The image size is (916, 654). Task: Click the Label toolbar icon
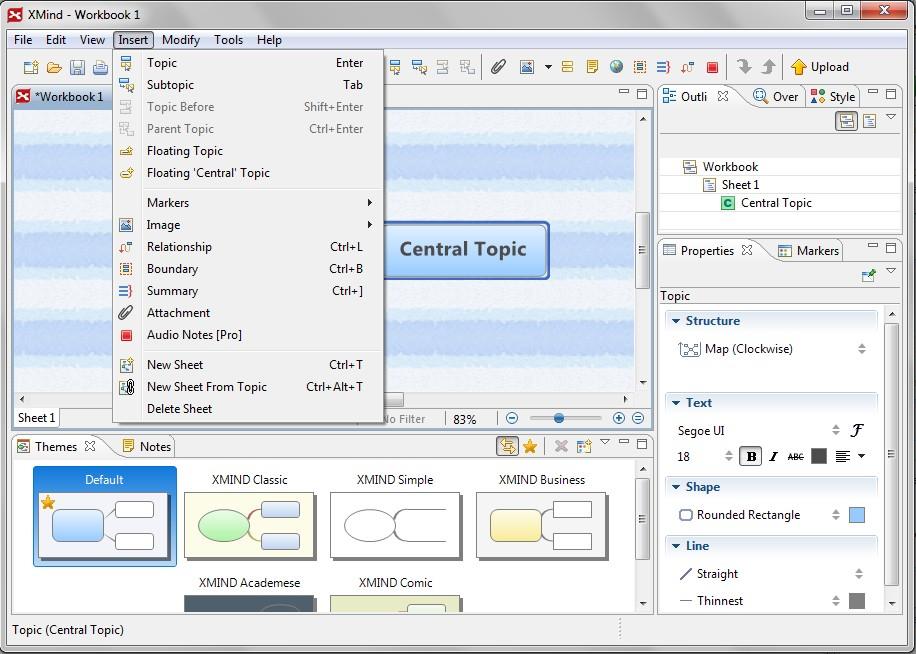[x=567, y=67]
